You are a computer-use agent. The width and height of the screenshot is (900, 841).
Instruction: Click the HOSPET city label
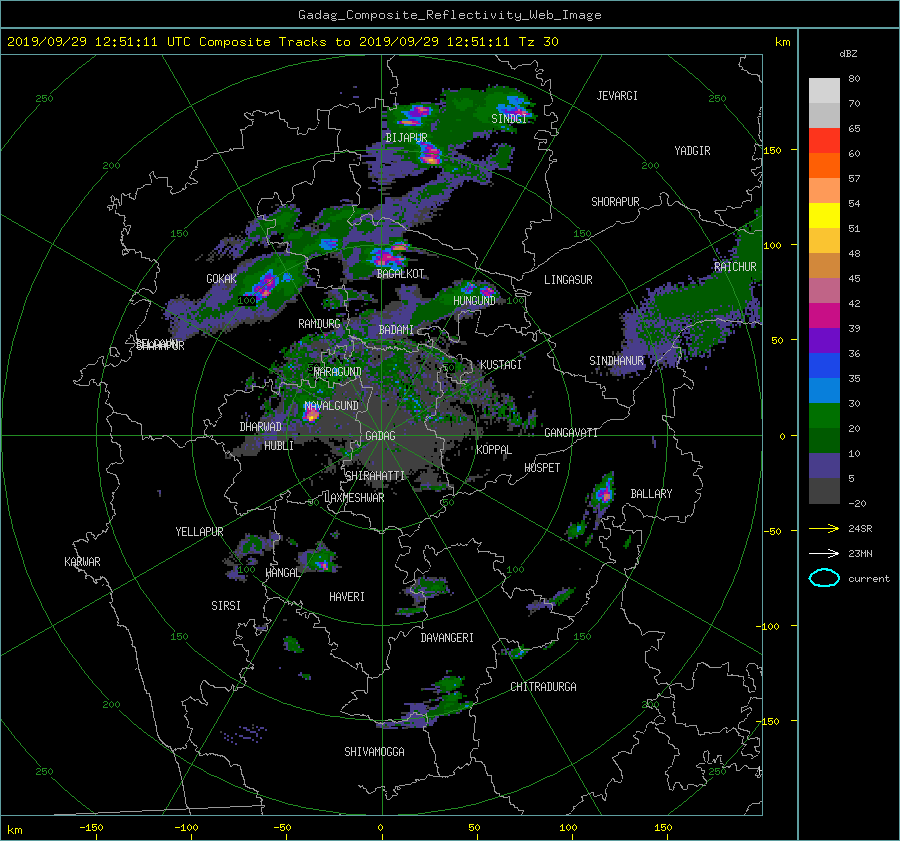pos(542,468)
